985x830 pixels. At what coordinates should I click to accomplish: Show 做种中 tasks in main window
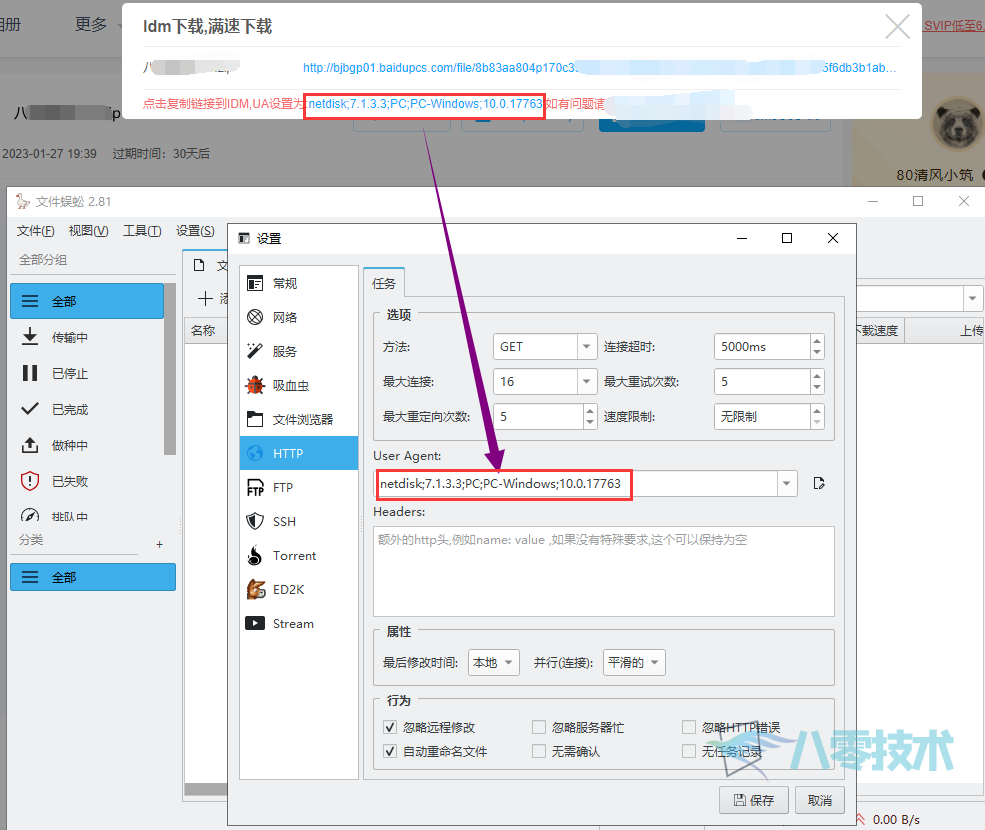pos(87,445)
